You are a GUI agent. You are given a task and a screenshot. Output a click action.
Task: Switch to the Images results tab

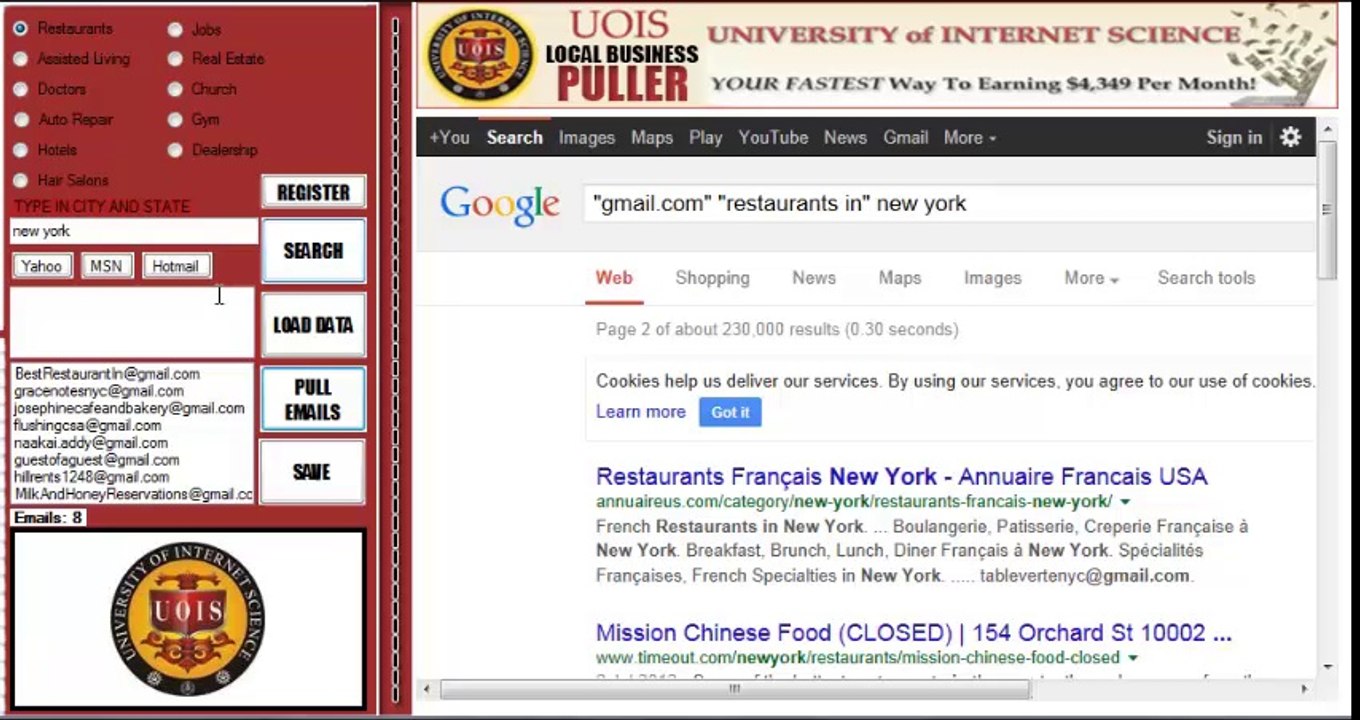[993, 278]
